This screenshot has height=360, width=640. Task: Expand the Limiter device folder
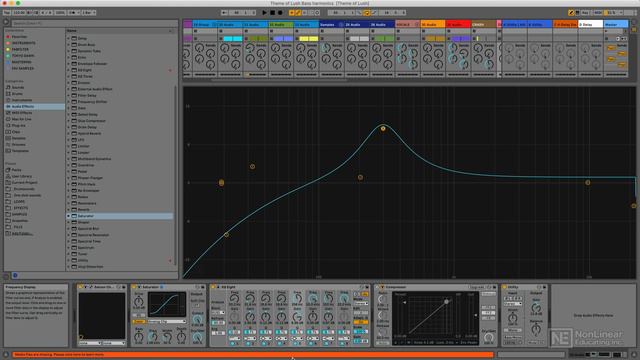69,146
